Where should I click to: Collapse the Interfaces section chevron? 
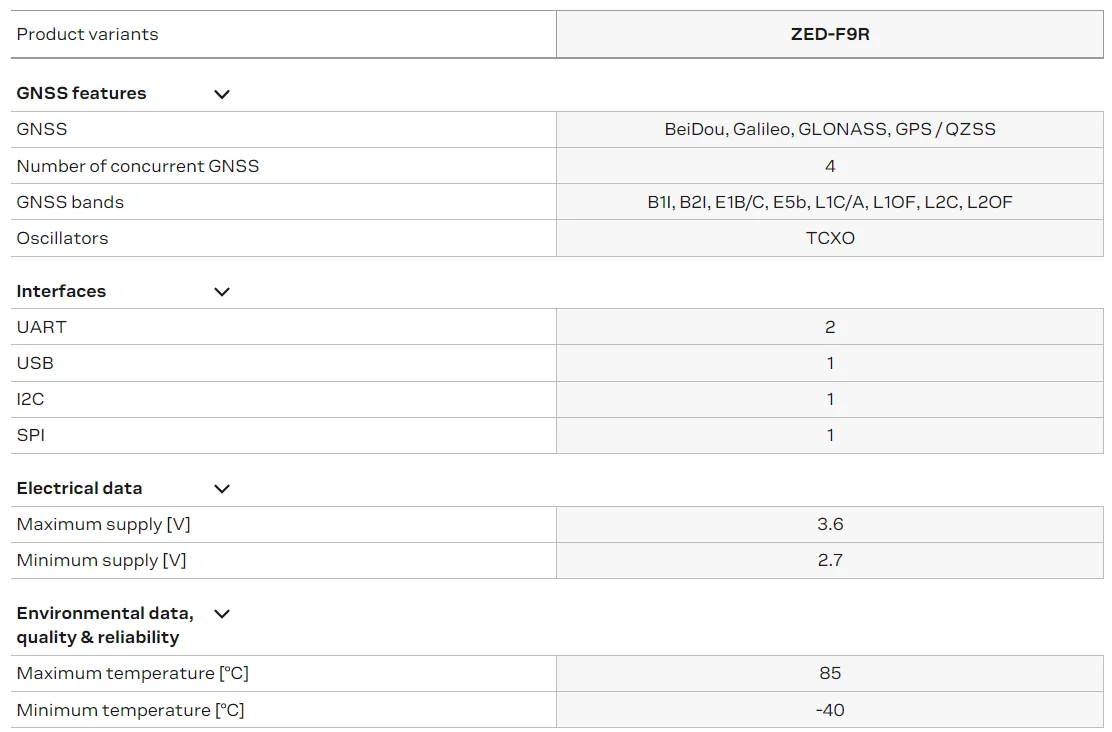click(x=222, y=292)
